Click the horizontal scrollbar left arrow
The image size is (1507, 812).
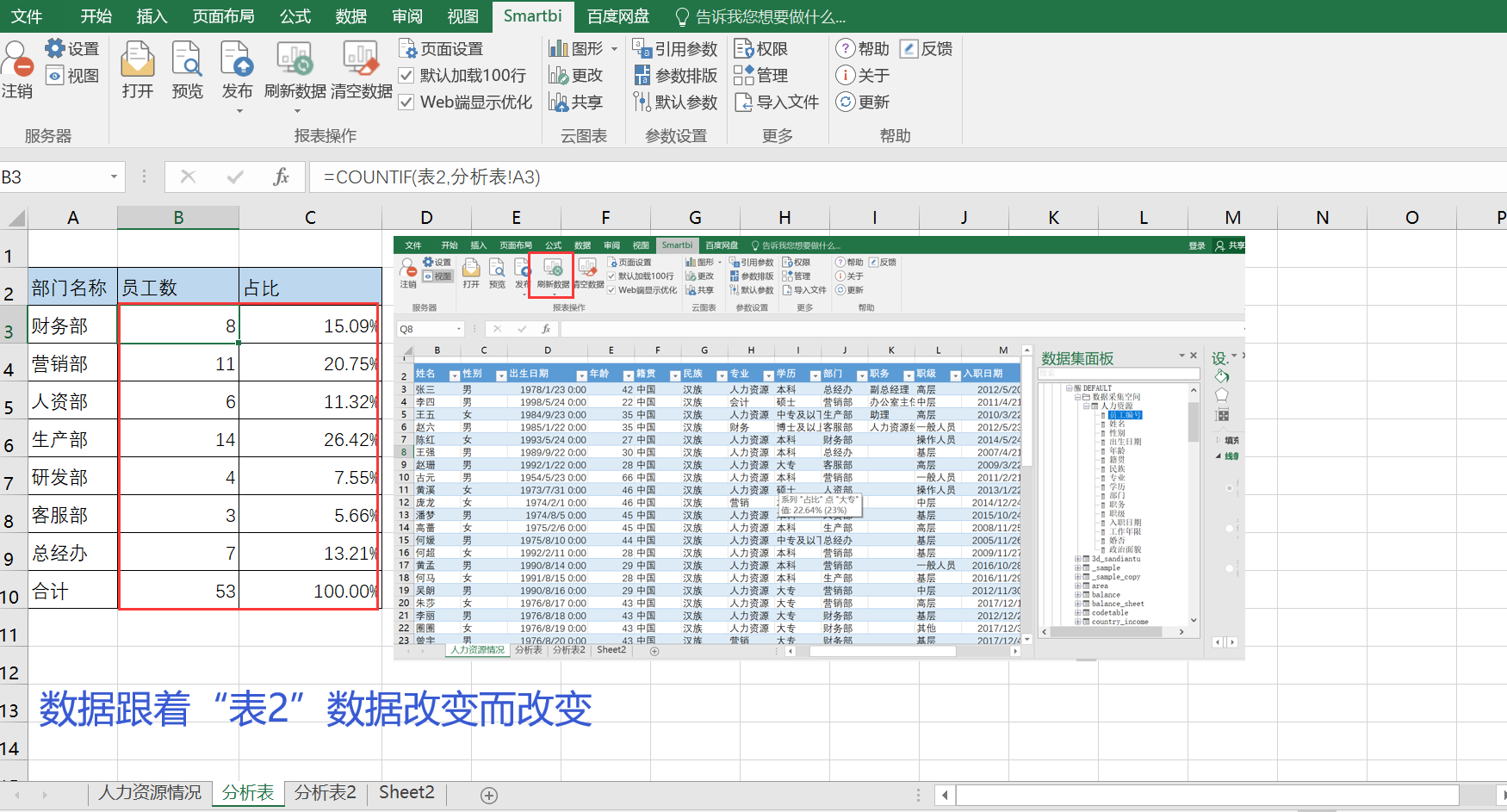[946, 795]
